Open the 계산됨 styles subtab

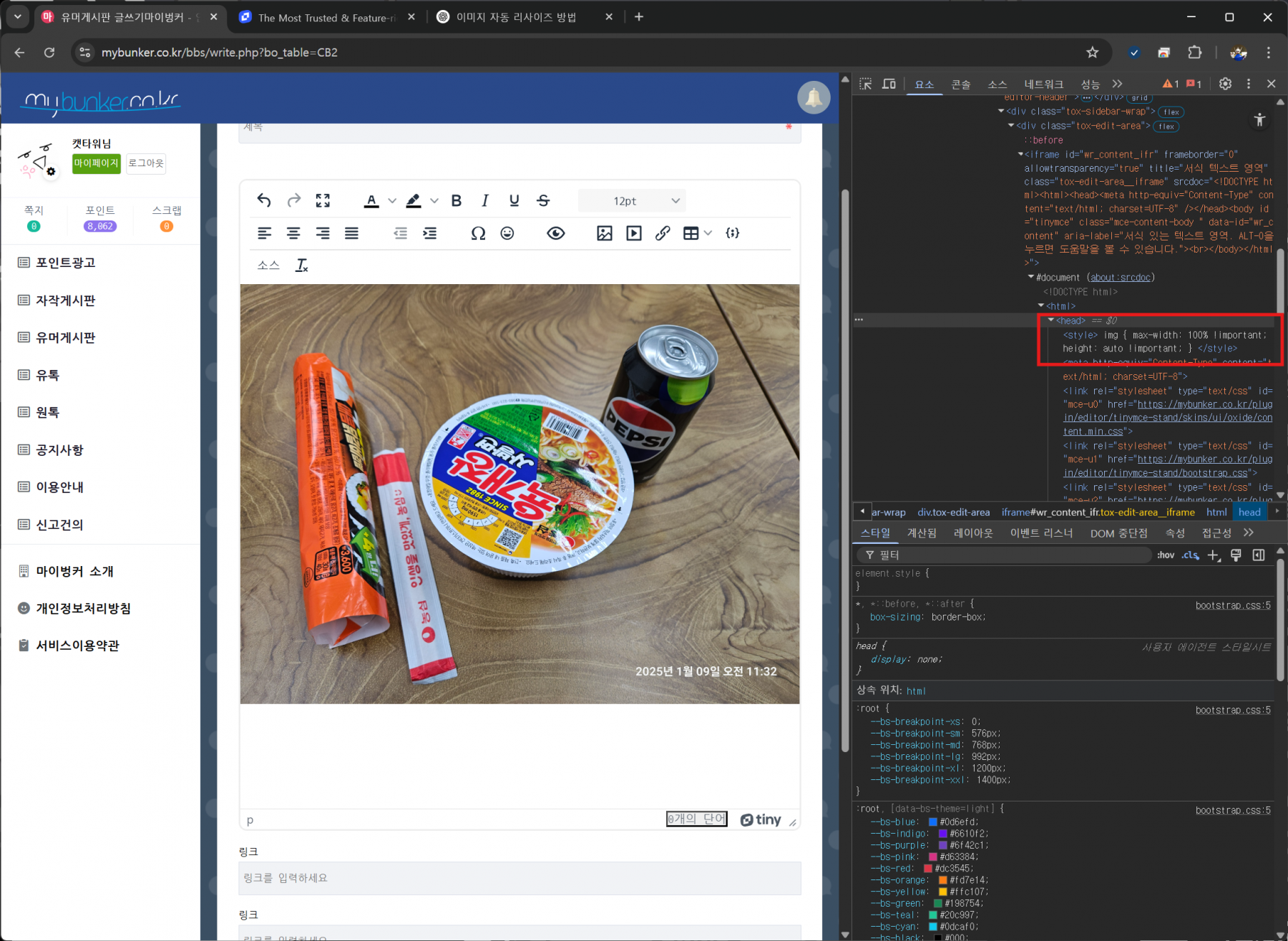coord(922,533)
